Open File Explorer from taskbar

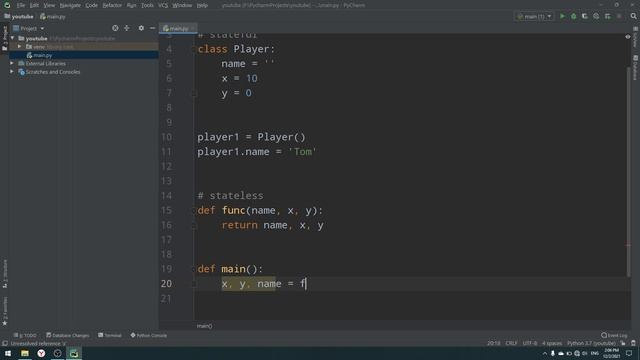click(25, 353)
